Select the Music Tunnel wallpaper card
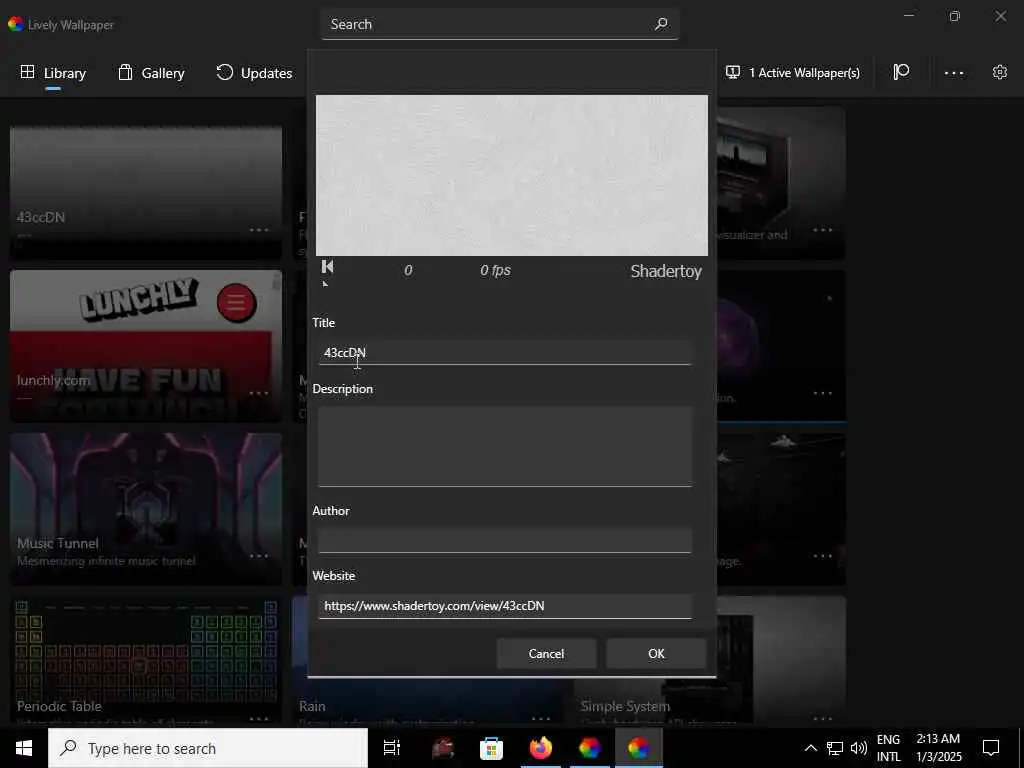Screen dimensions: 1024x768 point(146,509)
